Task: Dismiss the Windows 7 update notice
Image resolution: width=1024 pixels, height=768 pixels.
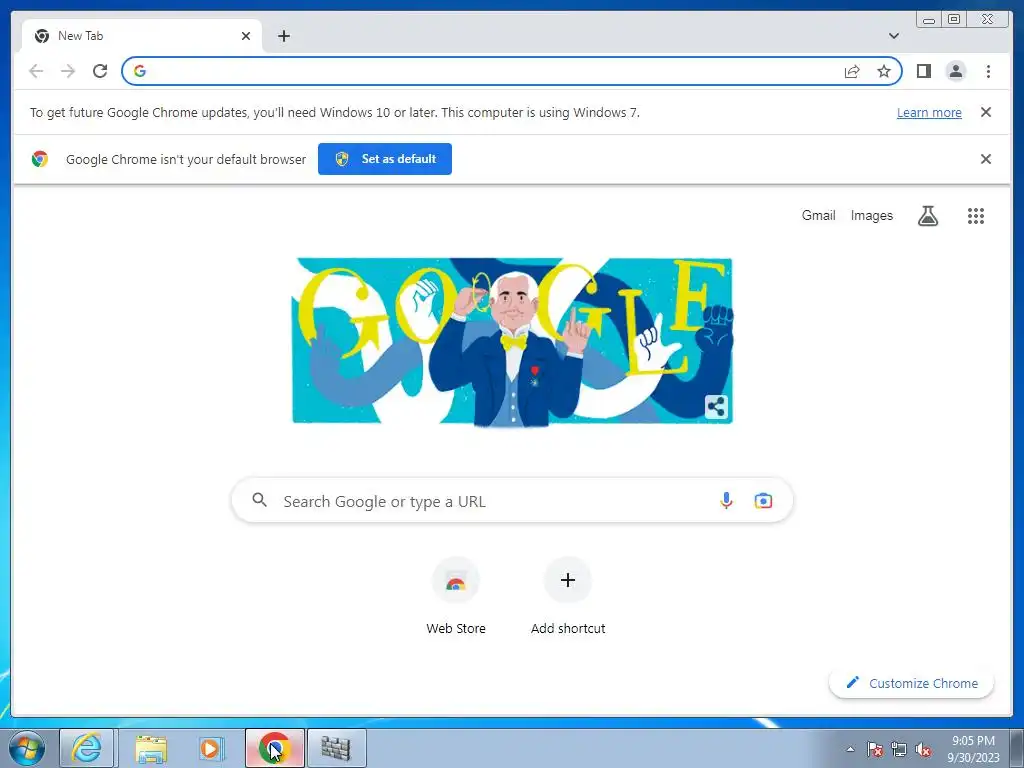Action: coord(986,112)
